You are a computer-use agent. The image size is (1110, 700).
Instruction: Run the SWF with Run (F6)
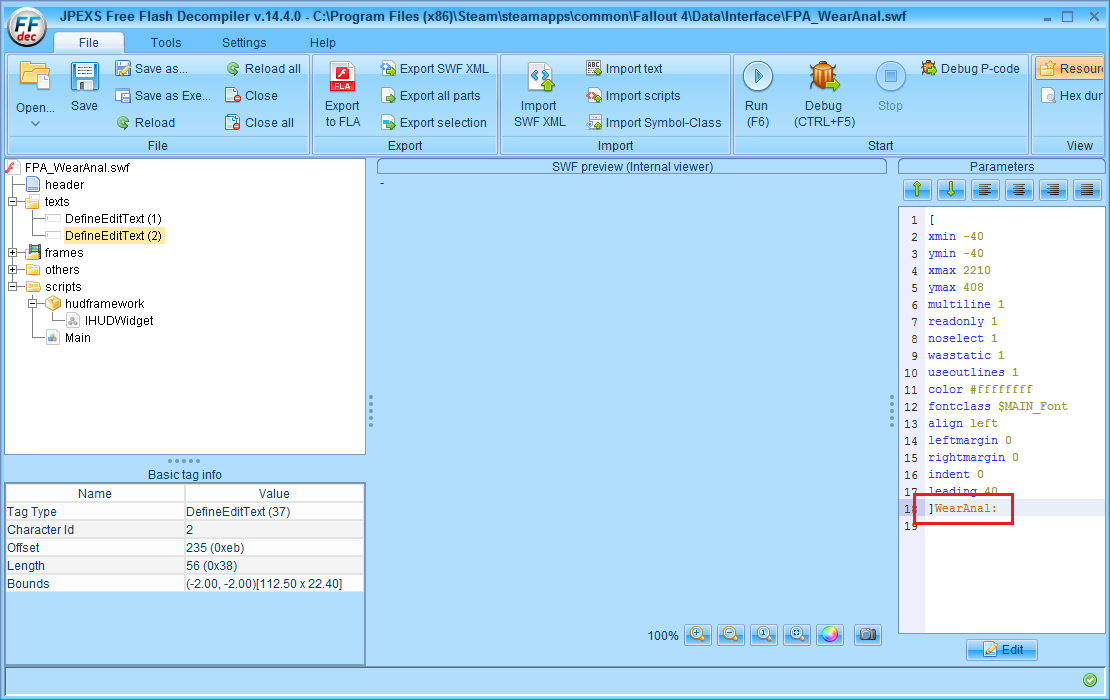click(757, 76)
